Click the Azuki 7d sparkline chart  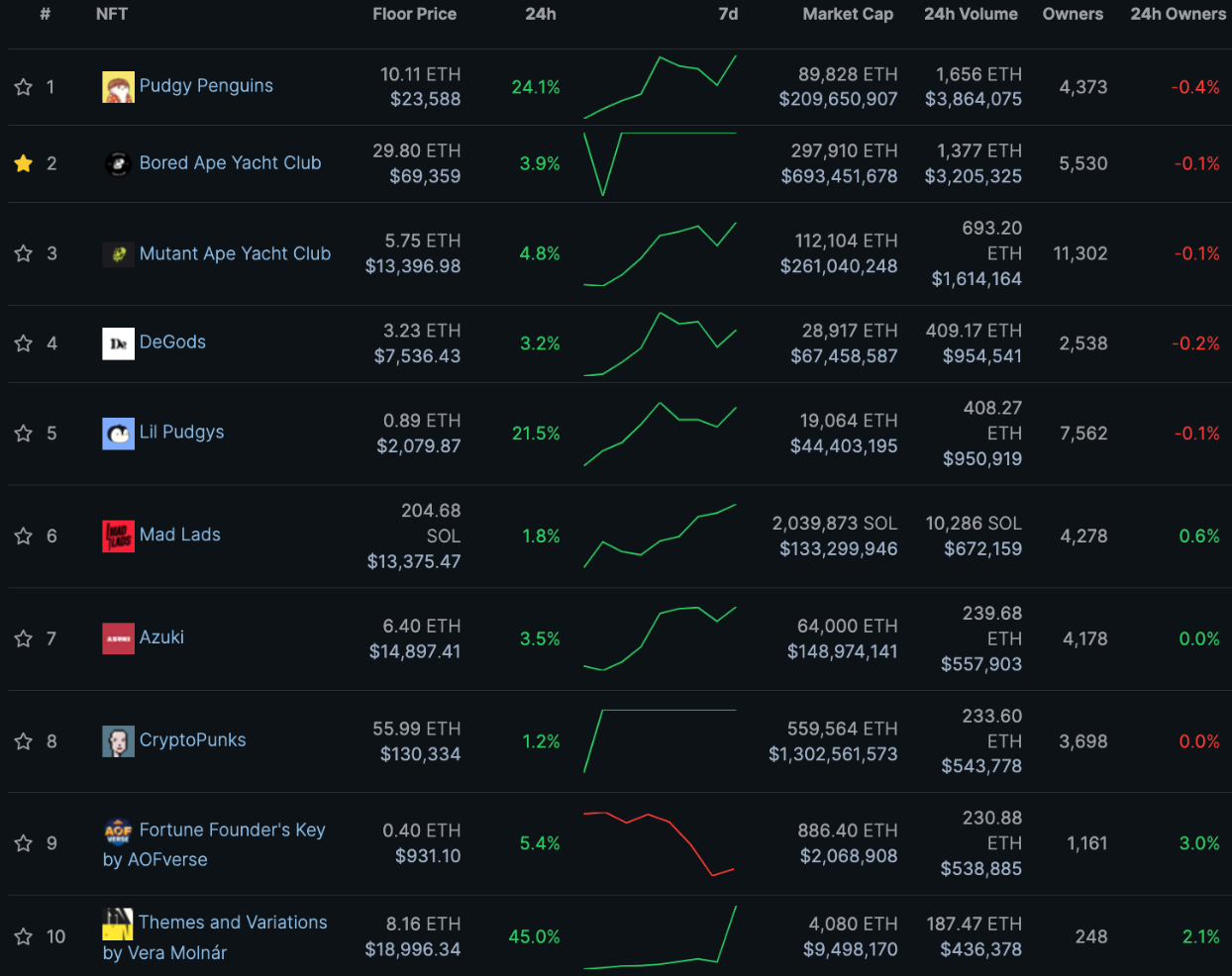click(x=660, y=639)
